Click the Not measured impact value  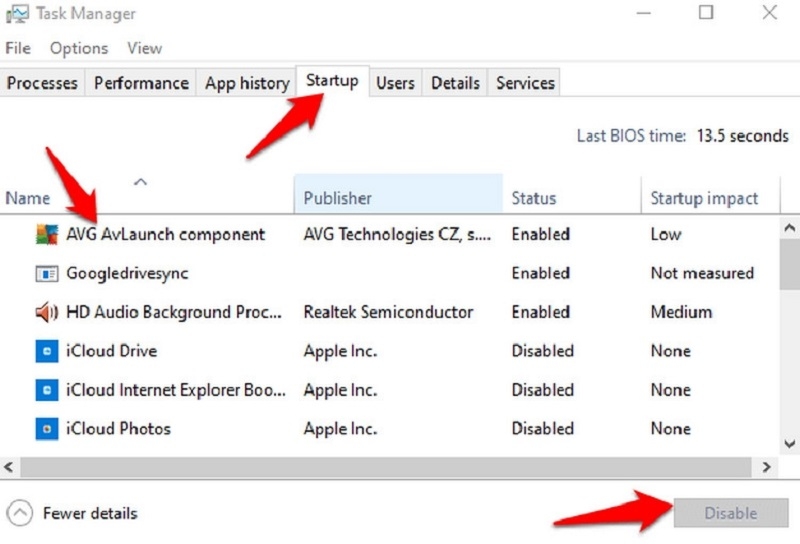(x=702, y=274)
